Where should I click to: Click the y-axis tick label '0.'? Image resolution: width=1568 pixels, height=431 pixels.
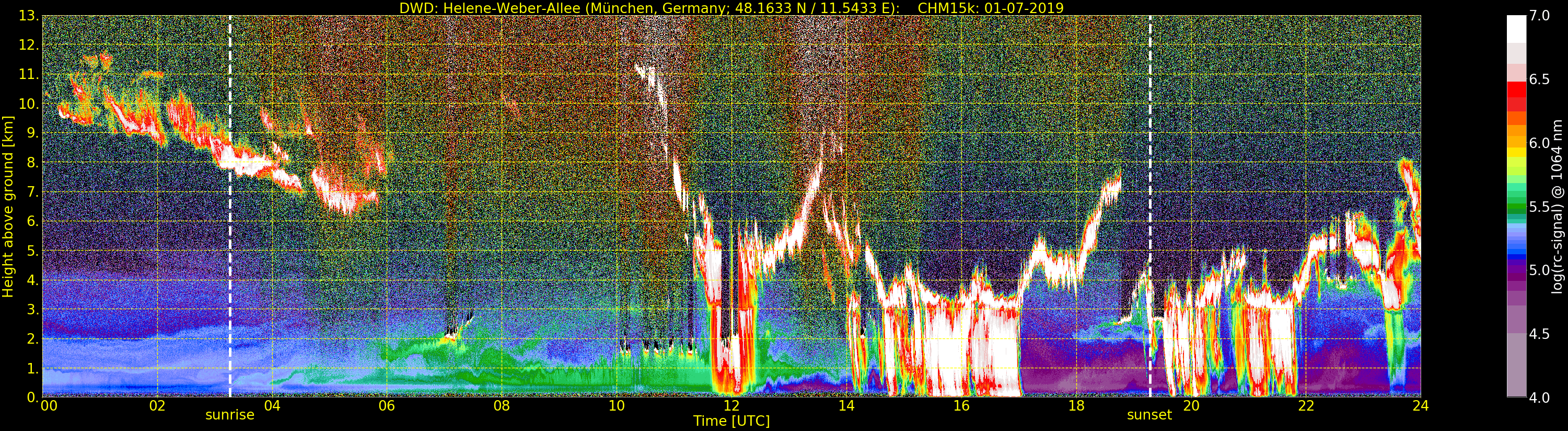tap(33, 398)
